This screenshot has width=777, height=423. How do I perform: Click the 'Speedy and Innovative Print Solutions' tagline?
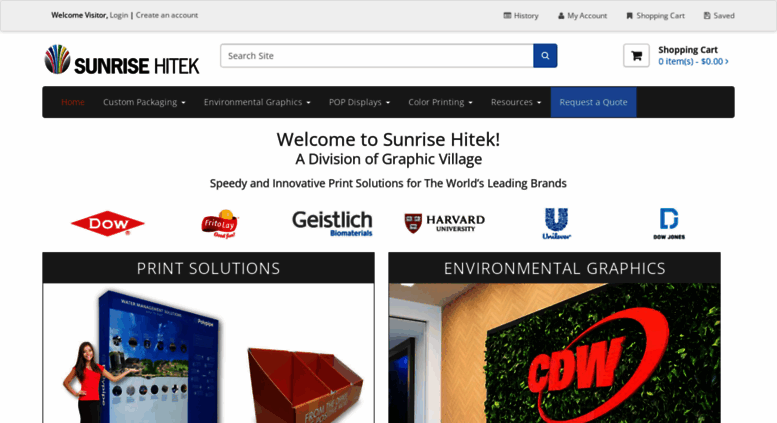click(x=388, y=183)
